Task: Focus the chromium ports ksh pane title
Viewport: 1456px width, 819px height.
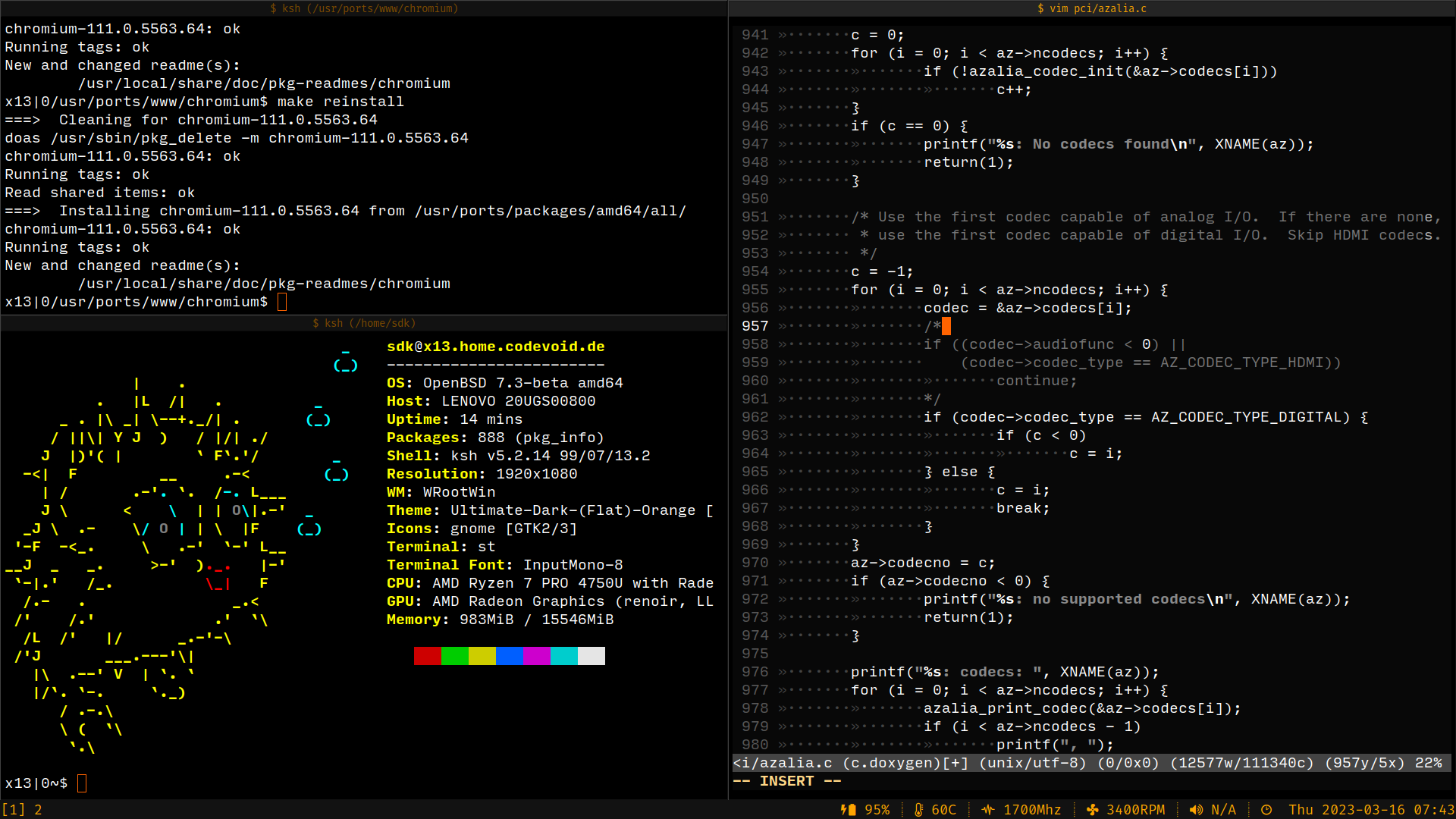Action: (x=364, y=8)
